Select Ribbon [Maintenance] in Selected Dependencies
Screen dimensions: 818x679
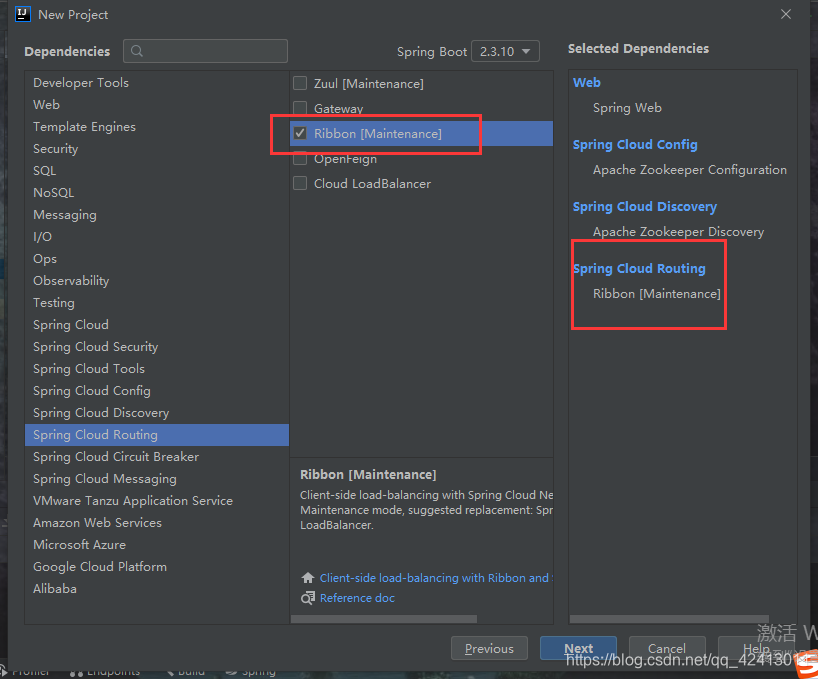[x=656, y=294]
